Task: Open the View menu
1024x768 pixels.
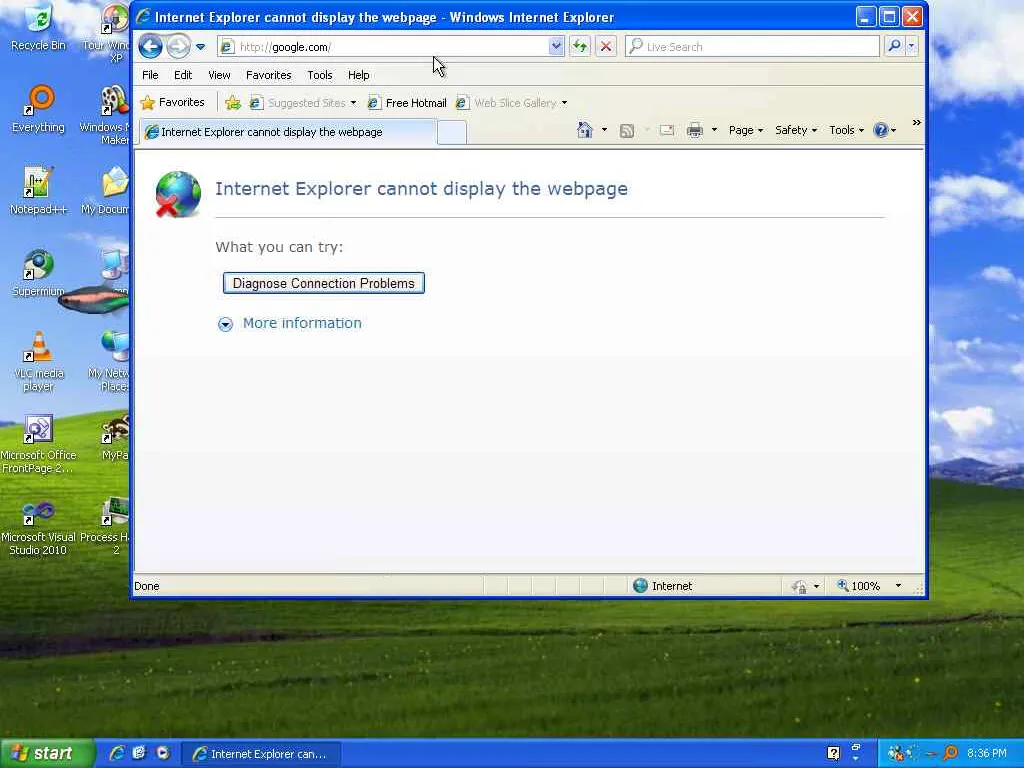Action: [x=219, y=75]
